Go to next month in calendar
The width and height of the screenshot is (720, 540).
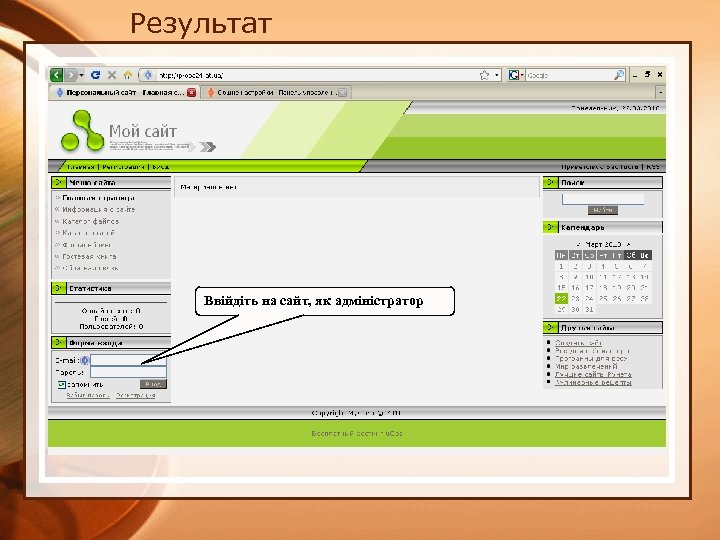pyautogui.click(x=628, y=244)
